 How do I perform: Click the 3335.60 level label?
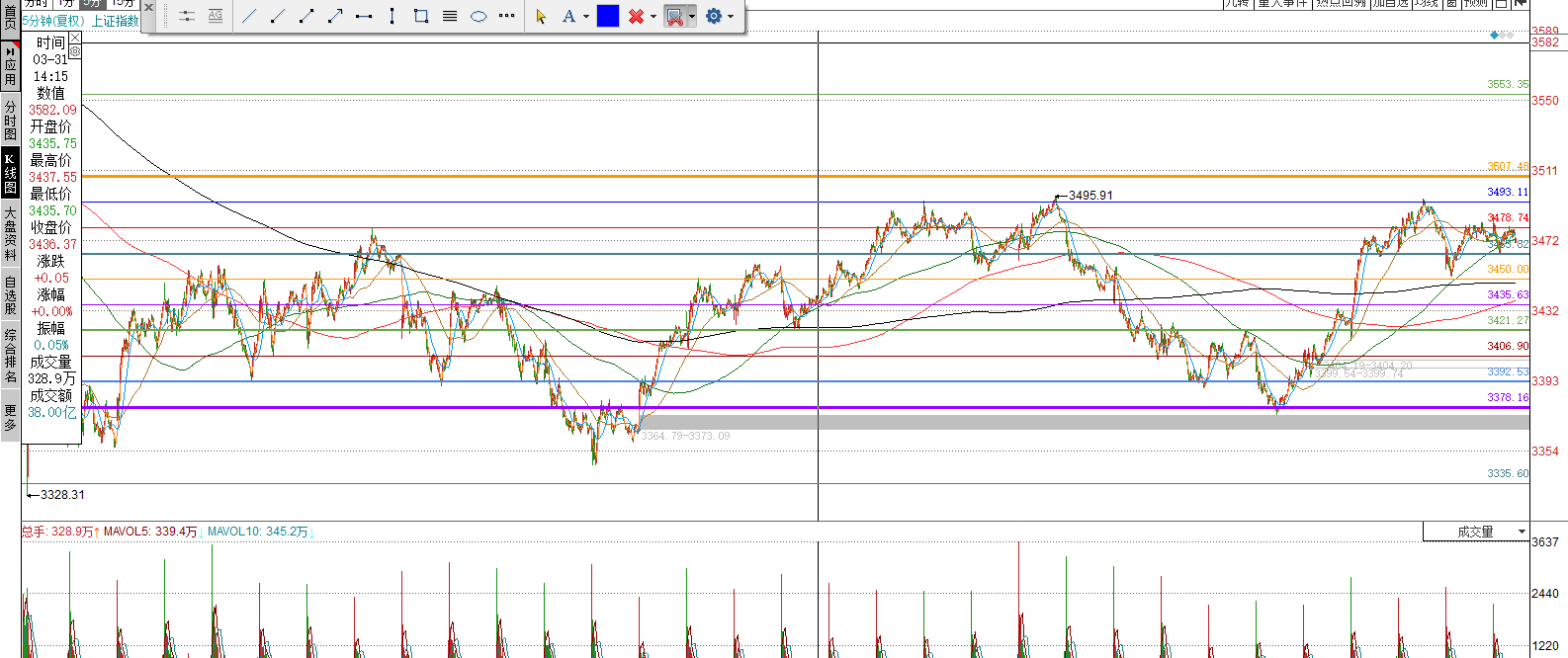tap(1508, 473)
